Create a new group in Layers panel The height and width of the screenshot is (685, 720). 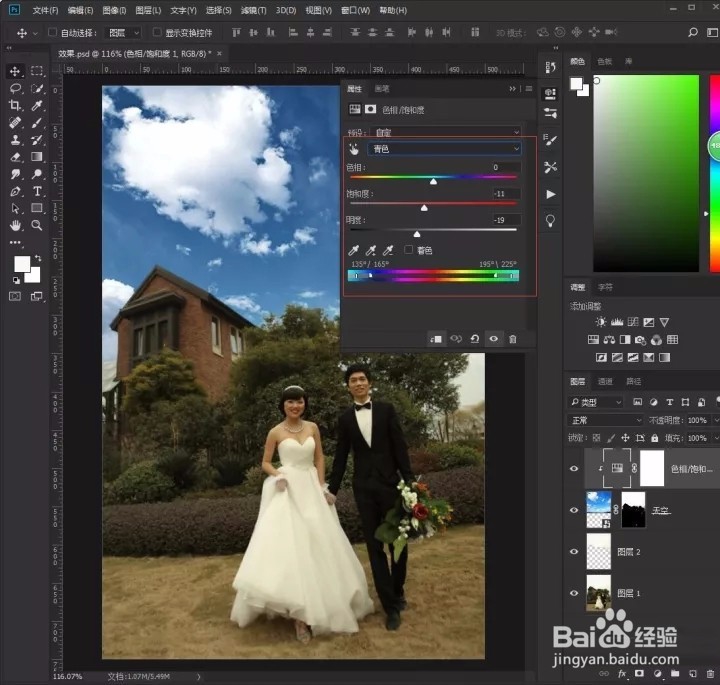675,674
